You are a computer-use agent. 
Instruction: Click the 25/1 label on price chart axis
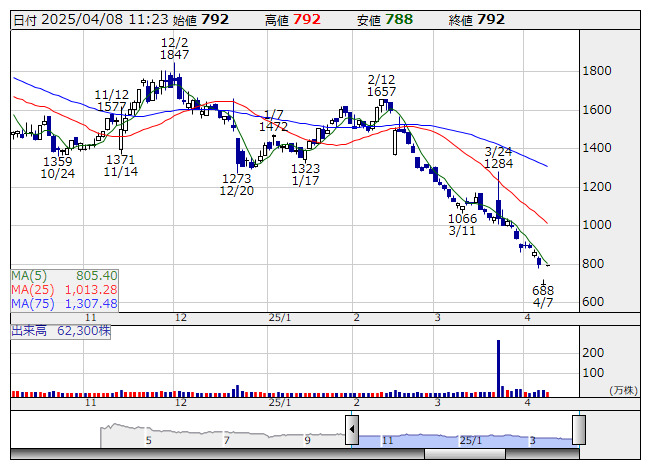point(280,318)
